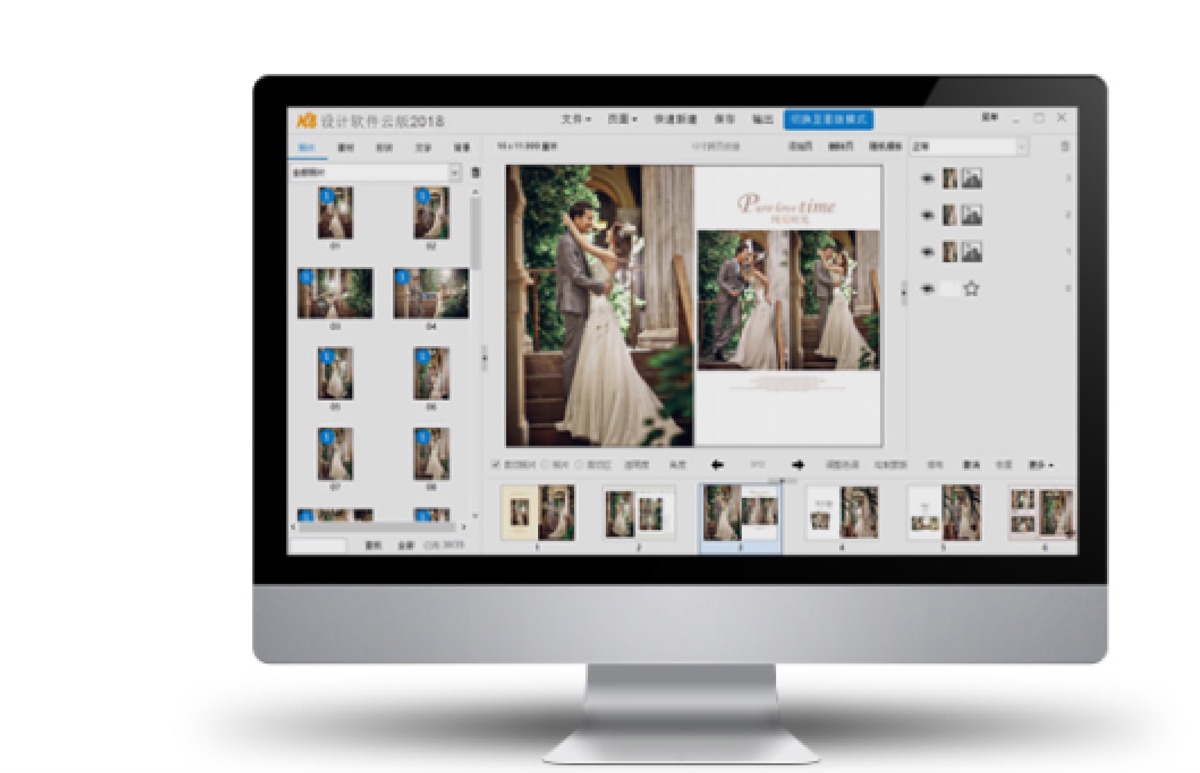Screen dimensions: 1200x773
Task: Expand the photo filter dropdown in left panel
Action: (x=455, y=172)
